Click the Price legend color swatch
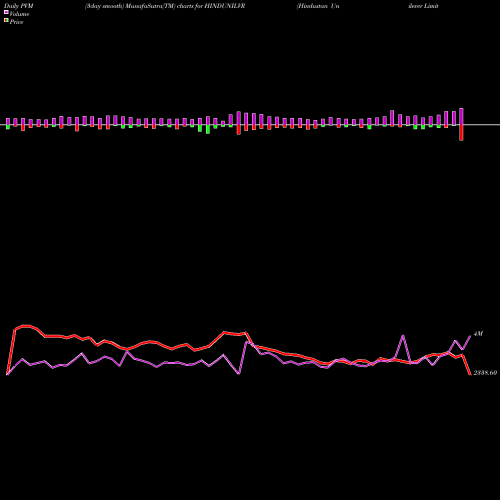 pyautogui.click(x=6, y=21)
